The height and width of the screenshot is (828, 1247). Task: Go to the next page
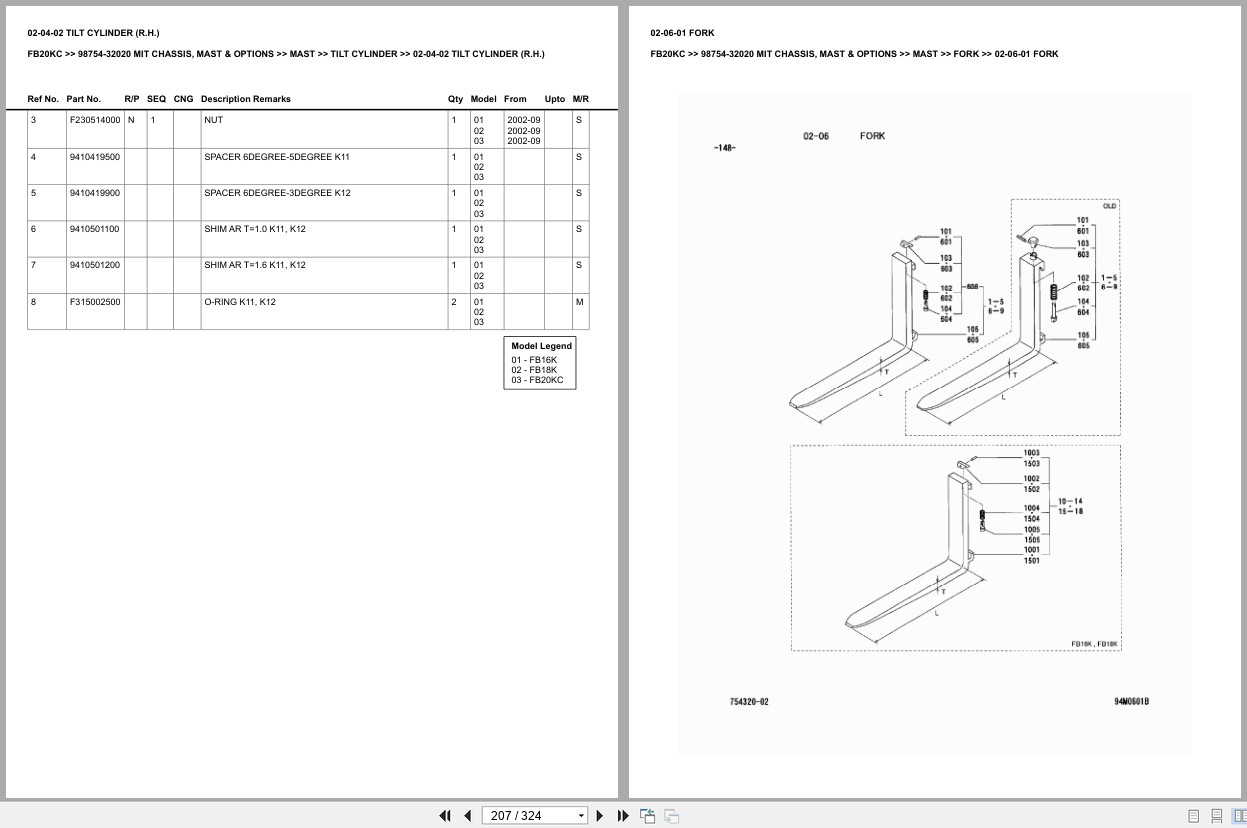click(x=600, y=816)
